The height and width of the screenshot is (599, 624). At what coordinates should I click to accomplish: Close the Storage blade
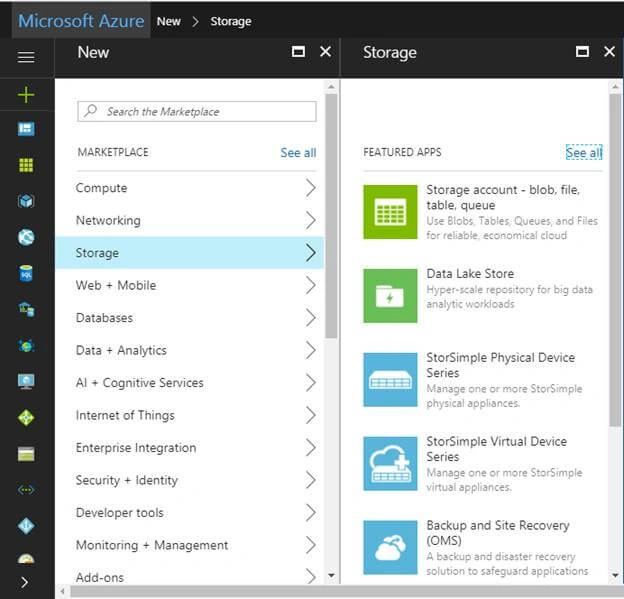click(609, 52)
